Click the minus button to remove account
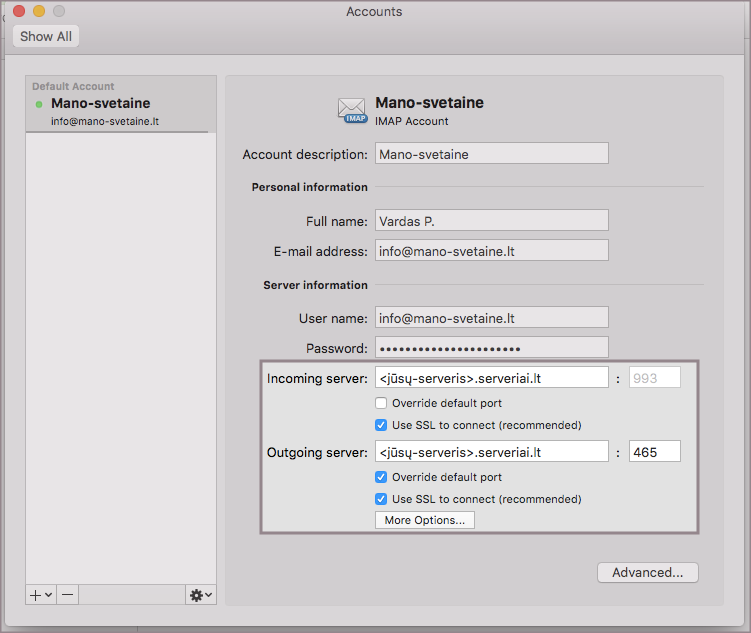The width and height of the screenshot is (751, 633). [67, 594]
